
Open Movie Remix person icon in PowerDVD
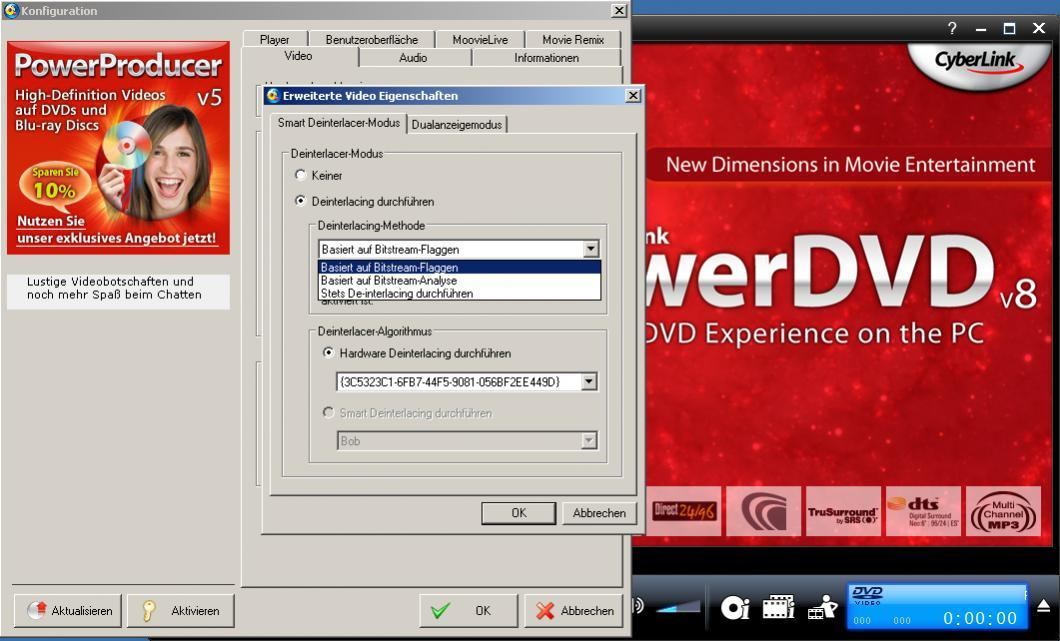pyautogui.click(x=823, y=607)
